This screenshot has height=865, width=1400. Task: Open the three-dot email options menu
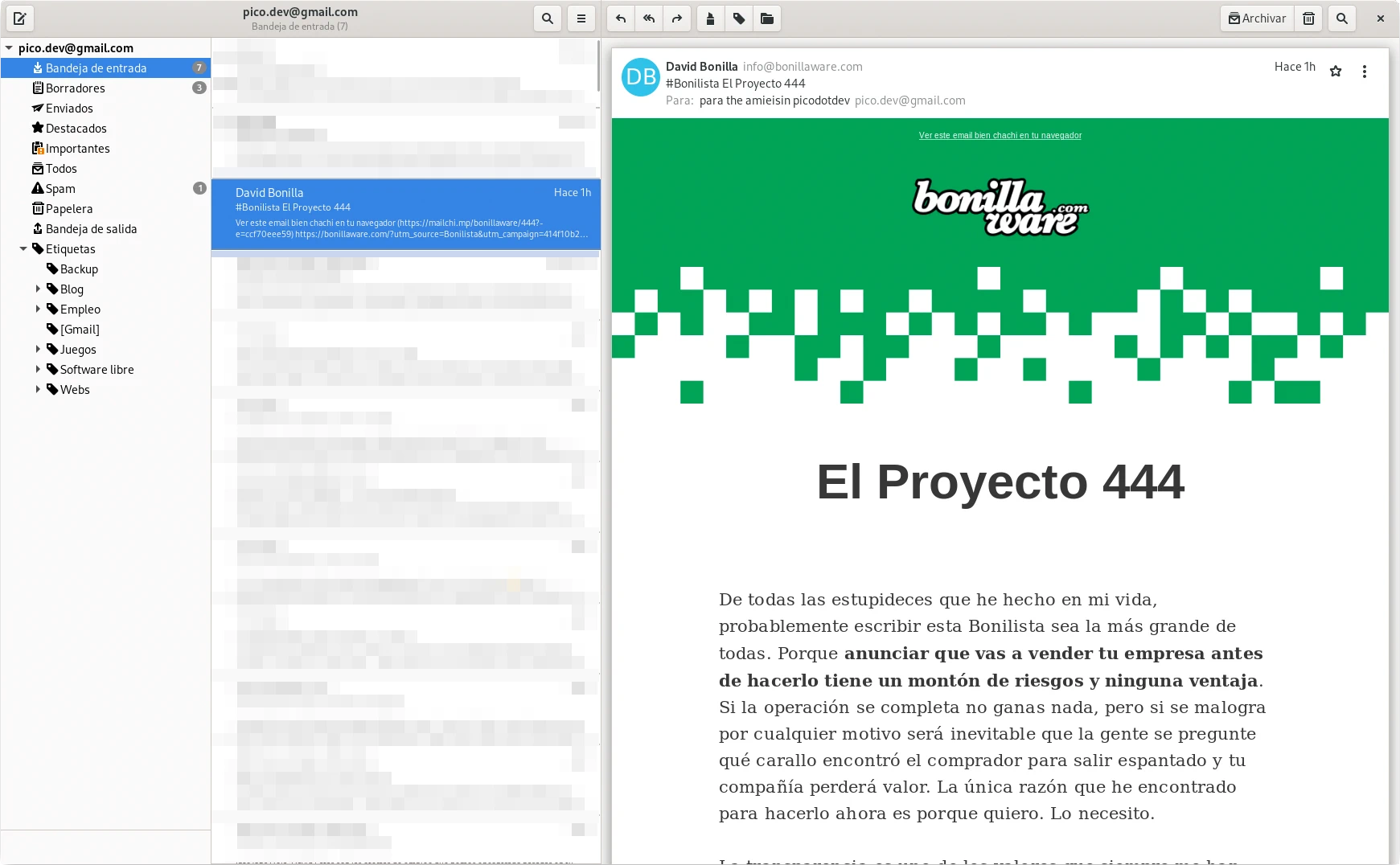(x=1365, y=72)
